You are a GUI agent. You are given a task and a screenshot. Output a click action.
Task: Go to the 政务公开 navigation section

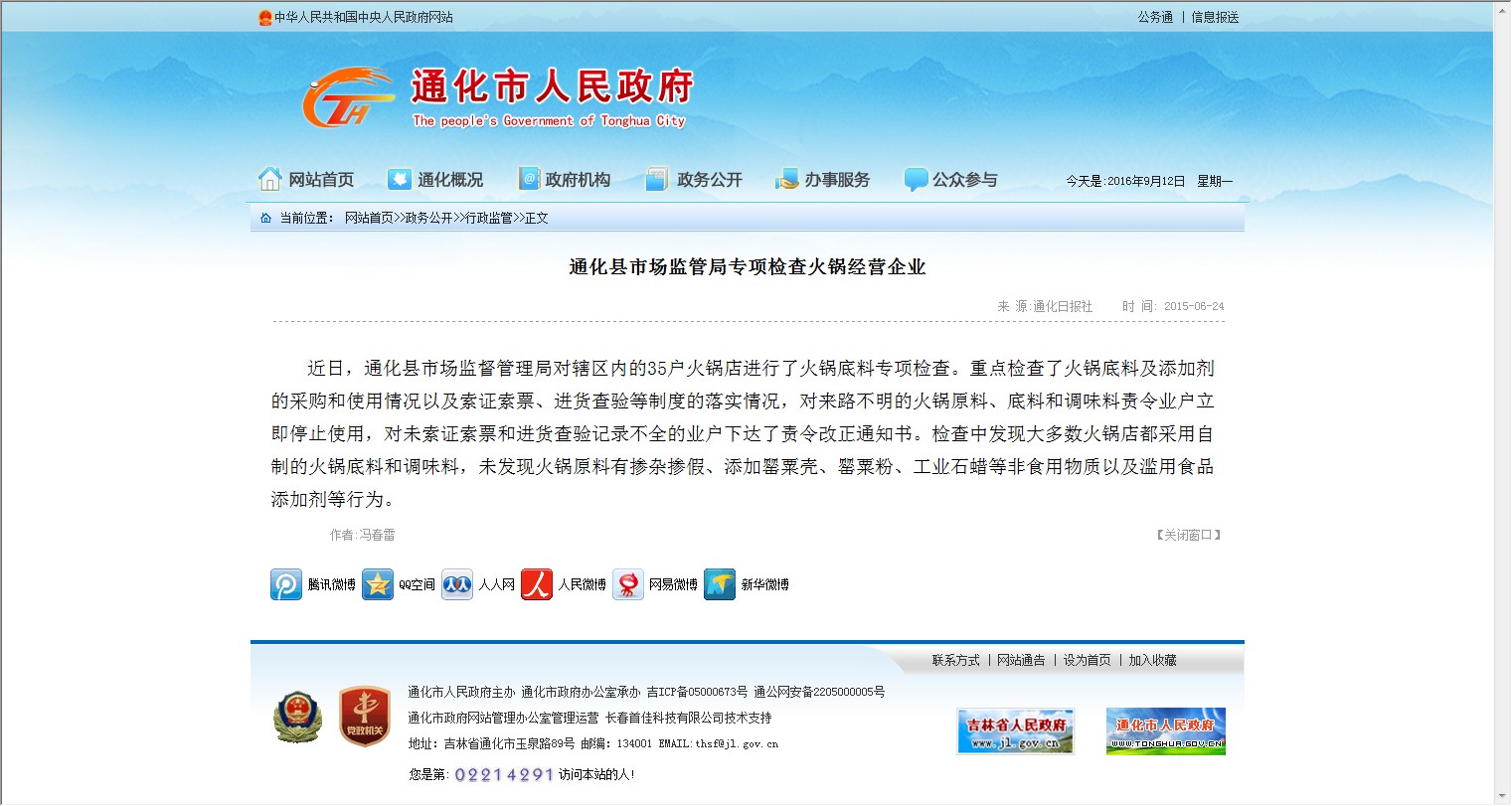695,180
